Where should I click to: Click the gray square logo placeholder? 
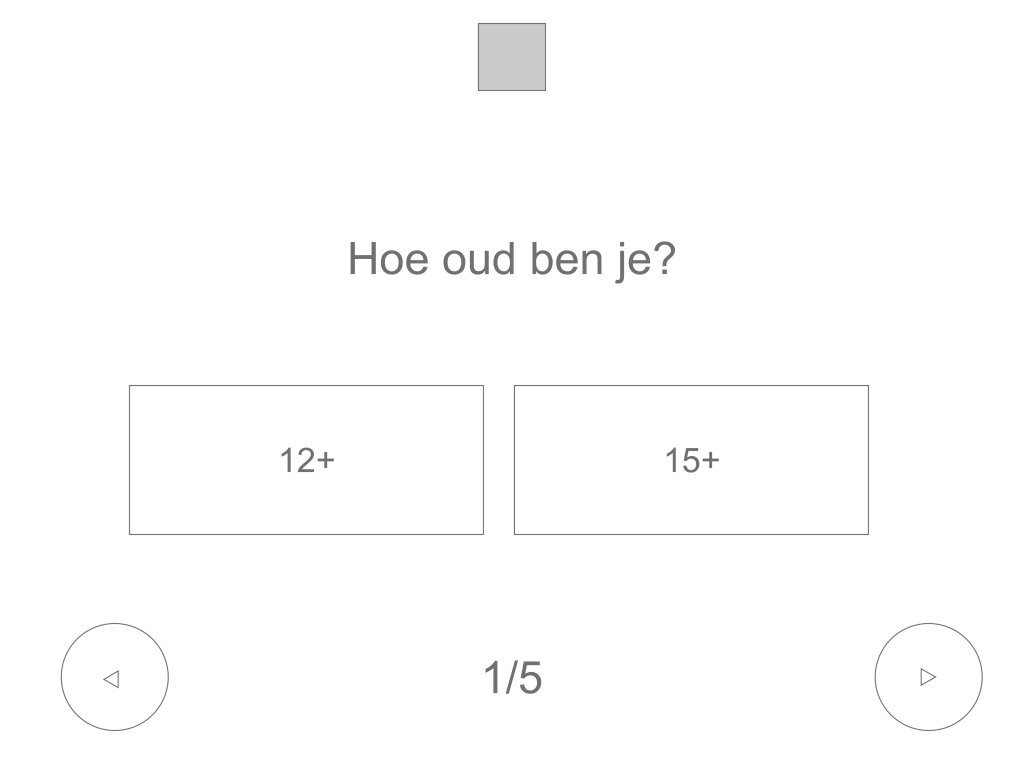click(511, 57)
